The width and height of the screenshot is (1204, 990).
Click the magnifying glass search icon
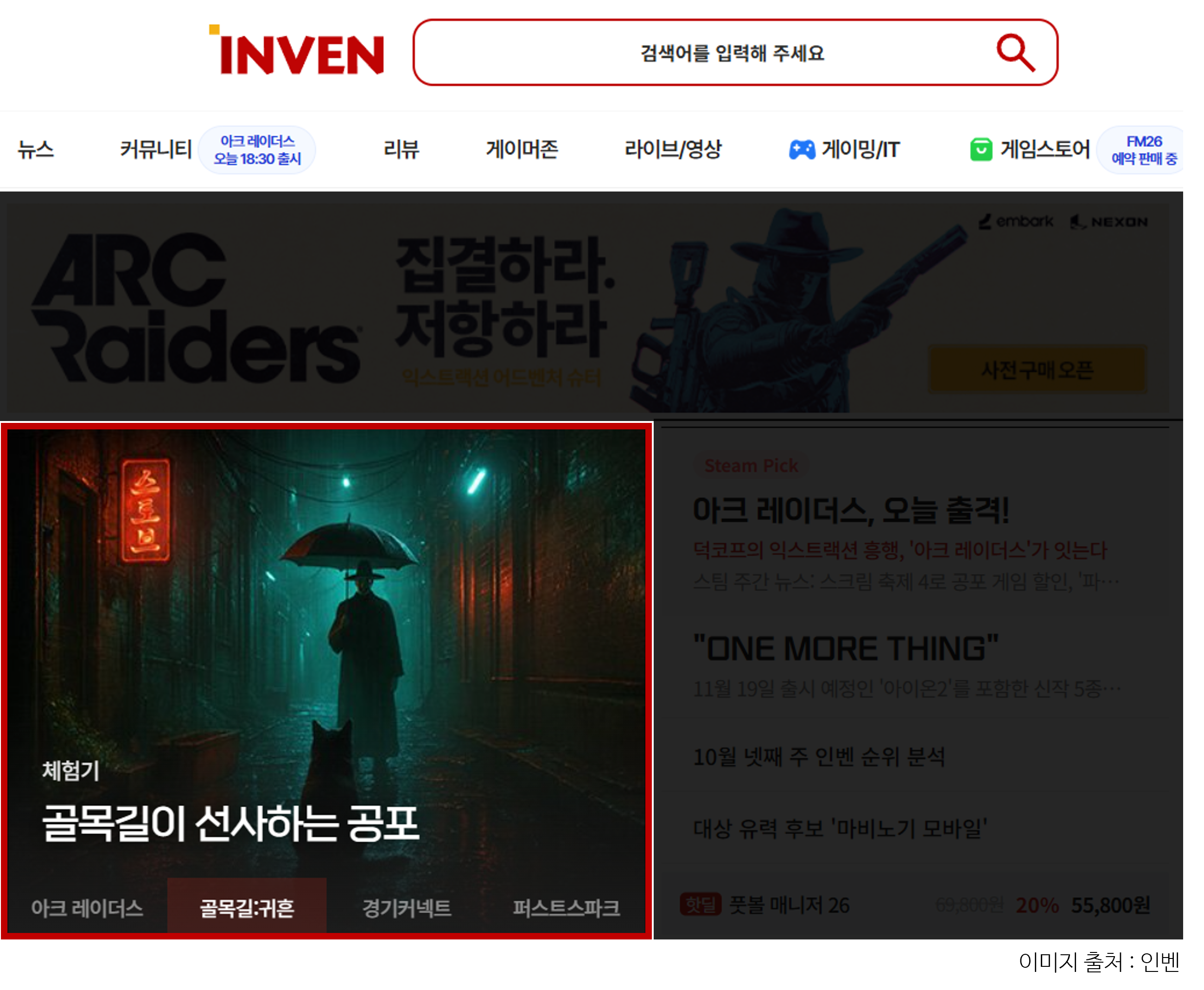pyautogui.click(x=1015, y=53)
